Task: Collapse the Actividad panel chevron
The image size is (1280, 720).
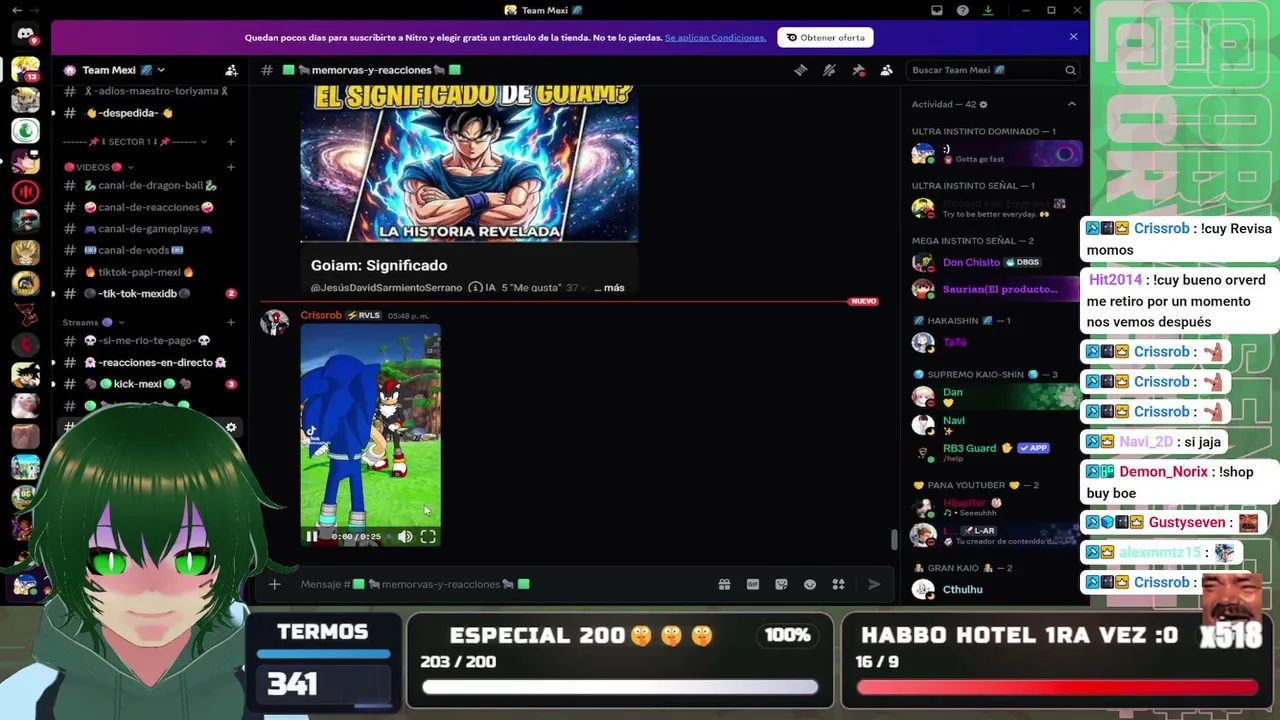Action: (x=1071, y=104)
